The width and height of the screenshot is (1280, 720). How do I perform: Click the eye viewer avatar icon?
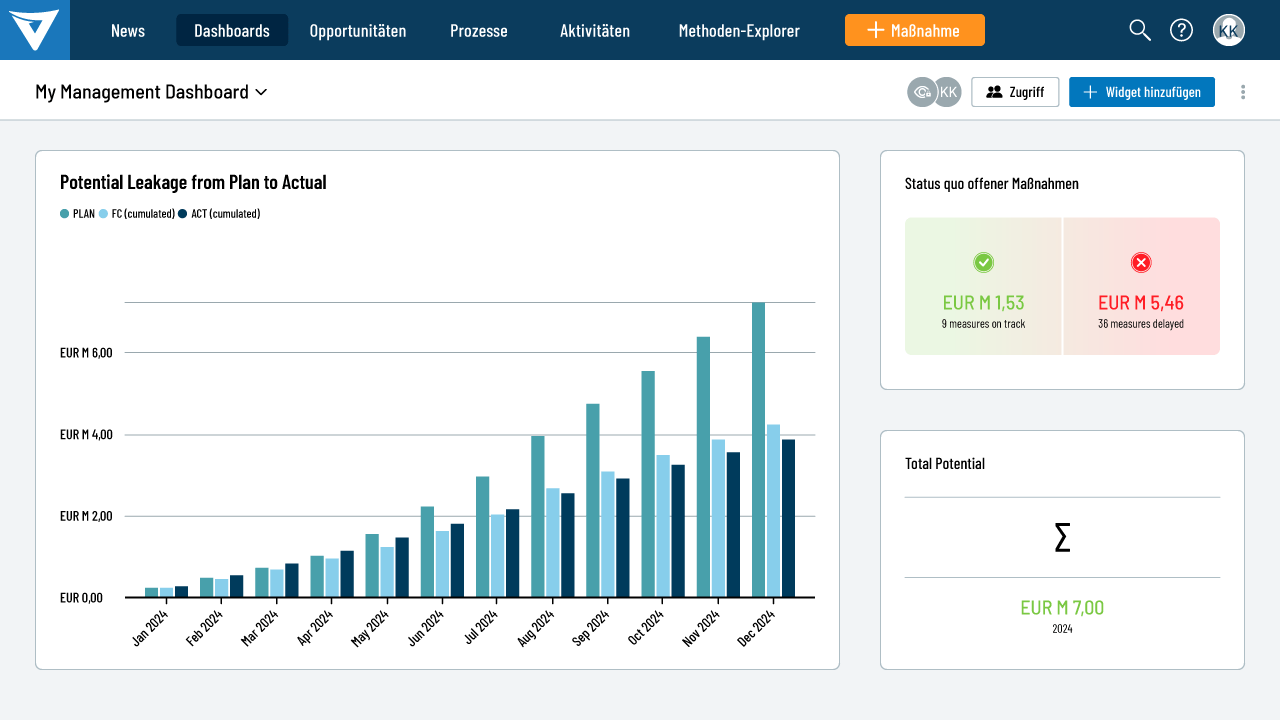click(x=921, y=92)
